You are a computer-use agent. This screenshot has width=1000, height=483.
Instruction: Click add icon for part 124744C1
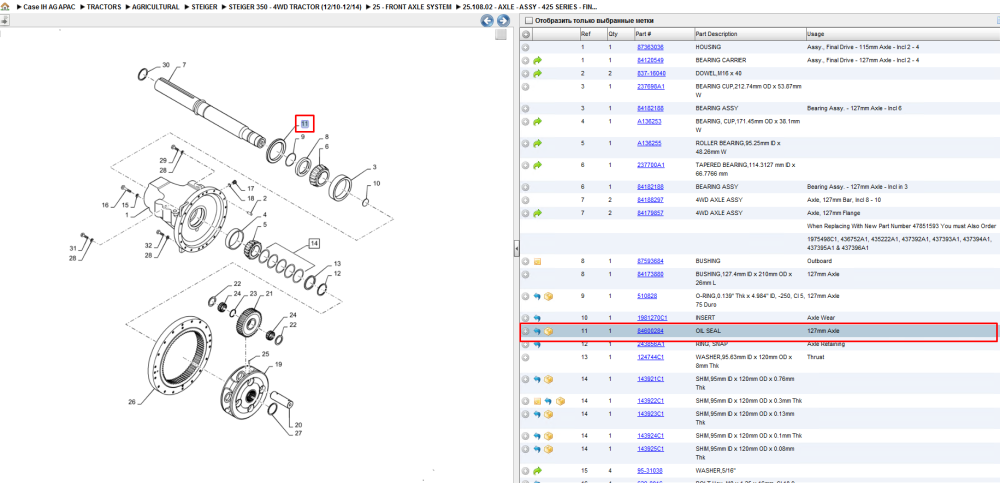(526, 357)
